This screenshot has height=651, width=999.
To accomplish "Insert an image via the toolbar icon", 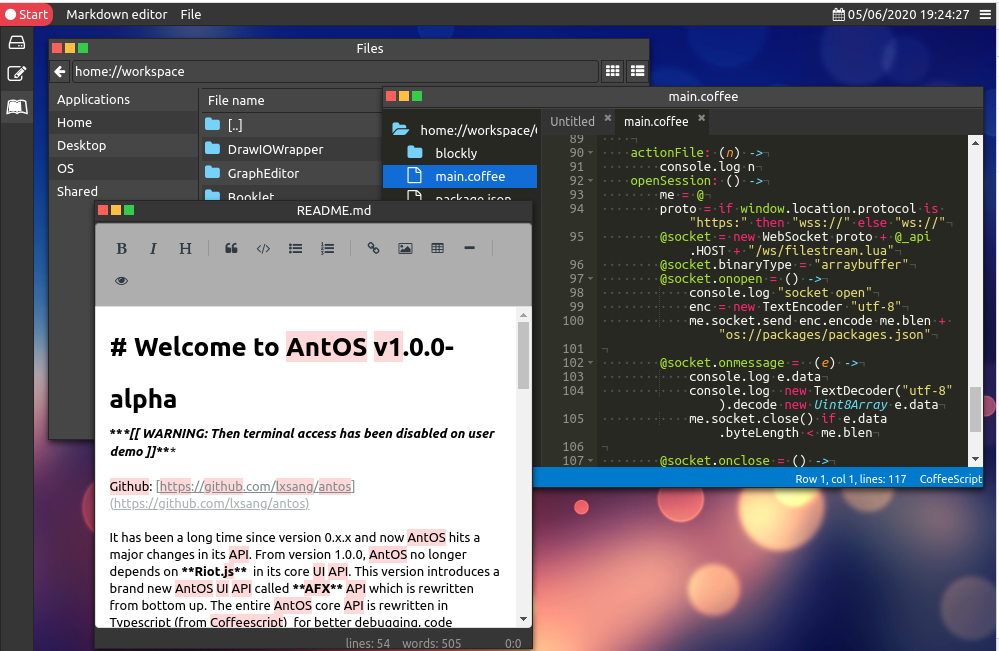I will (405, 249).
